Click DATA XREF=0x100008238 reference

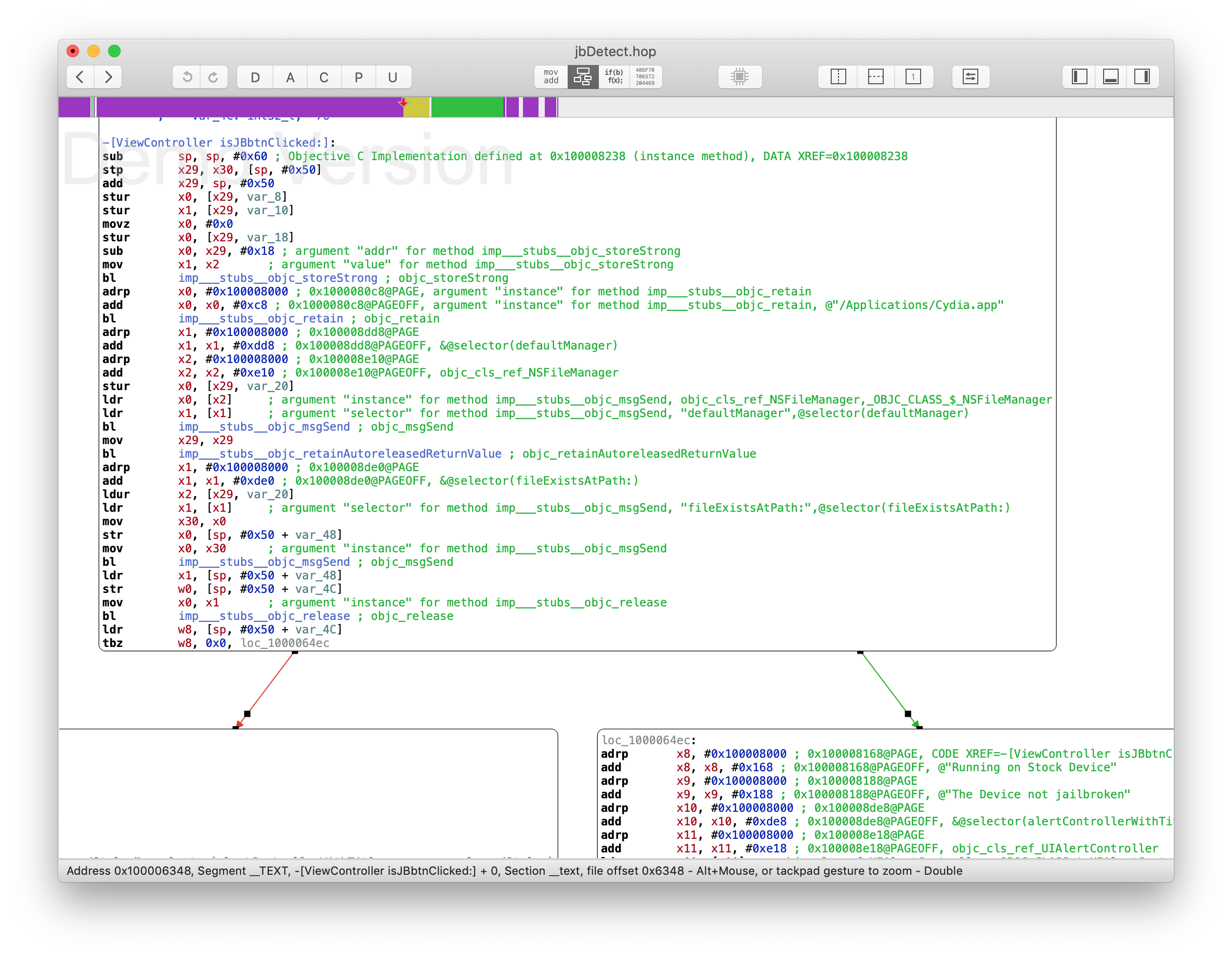pyautogui.click(x=835, y=157)
